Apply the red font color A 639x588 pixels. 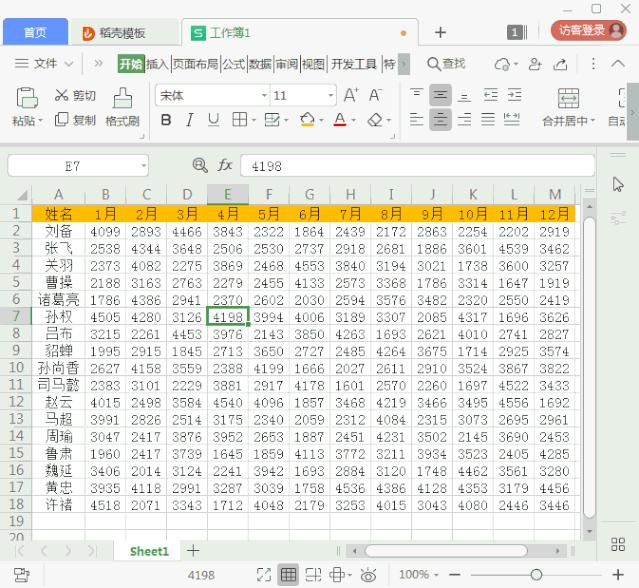(340, 120)
